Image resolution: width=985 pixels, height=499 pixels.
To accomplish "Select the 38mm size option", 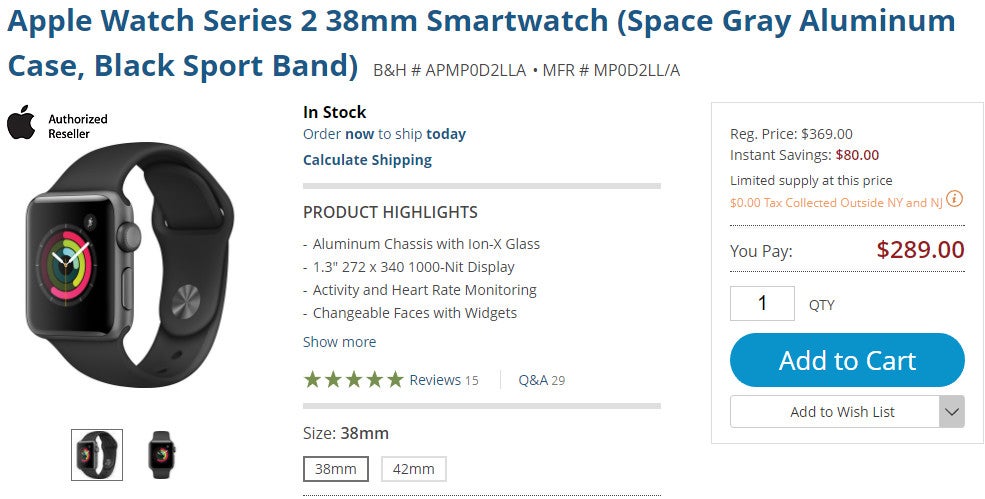I will 335,469.
